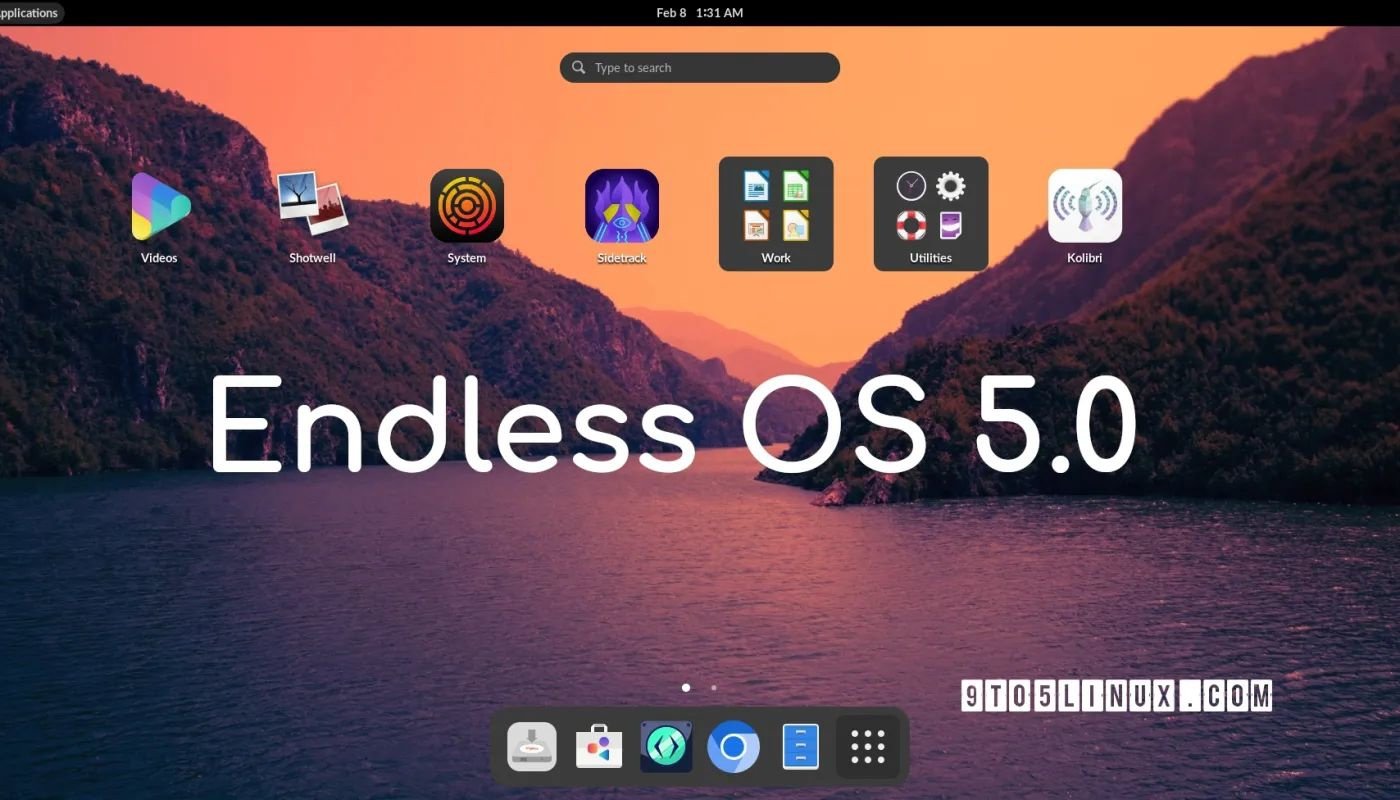Viewport: 1400px width, 800px height.
Task: Open the Work app folder
Action: (x=776, y=213)
